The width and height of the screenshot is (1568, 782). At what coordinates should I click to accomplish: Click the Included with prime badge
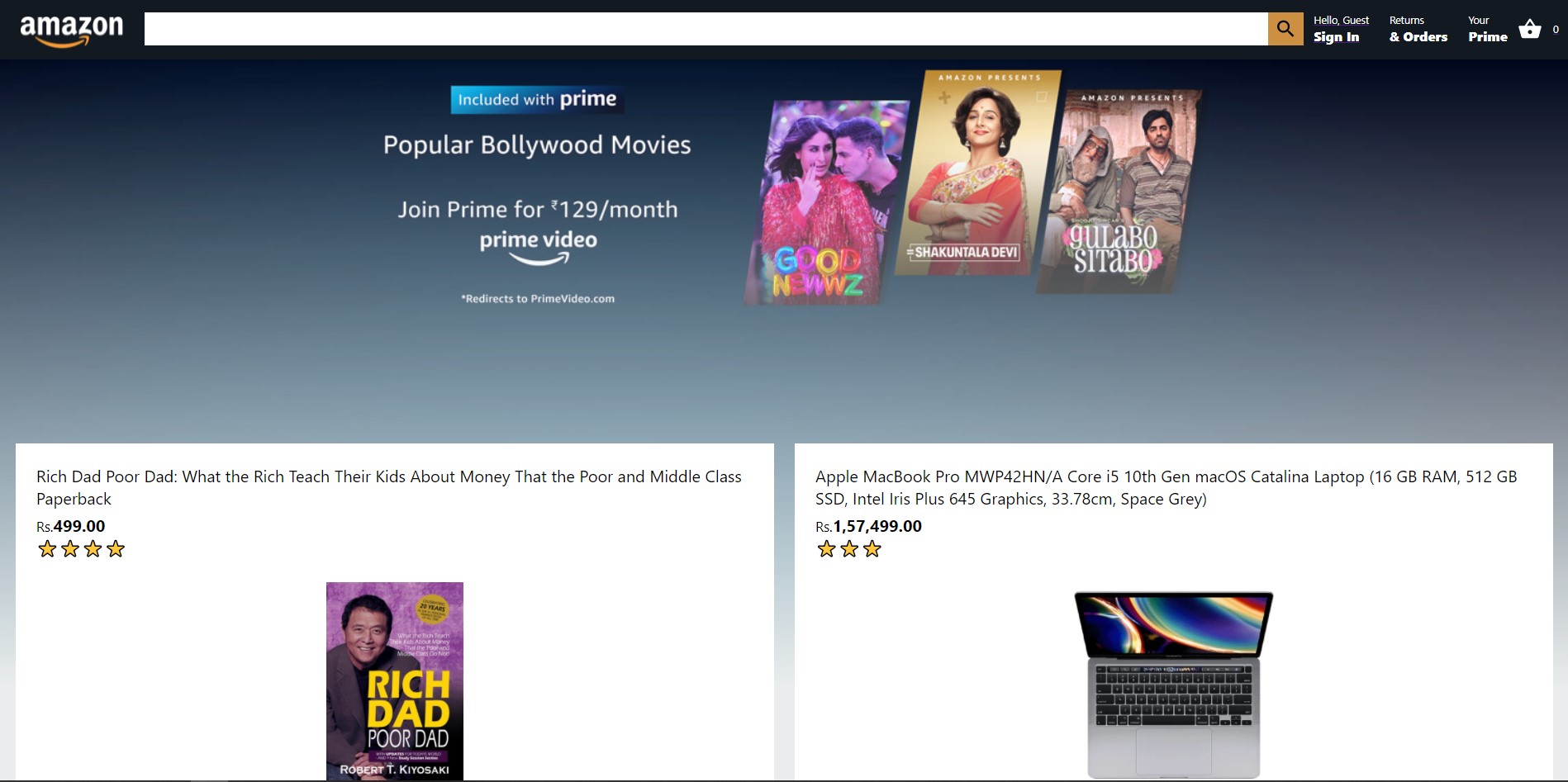coord(537,99)
